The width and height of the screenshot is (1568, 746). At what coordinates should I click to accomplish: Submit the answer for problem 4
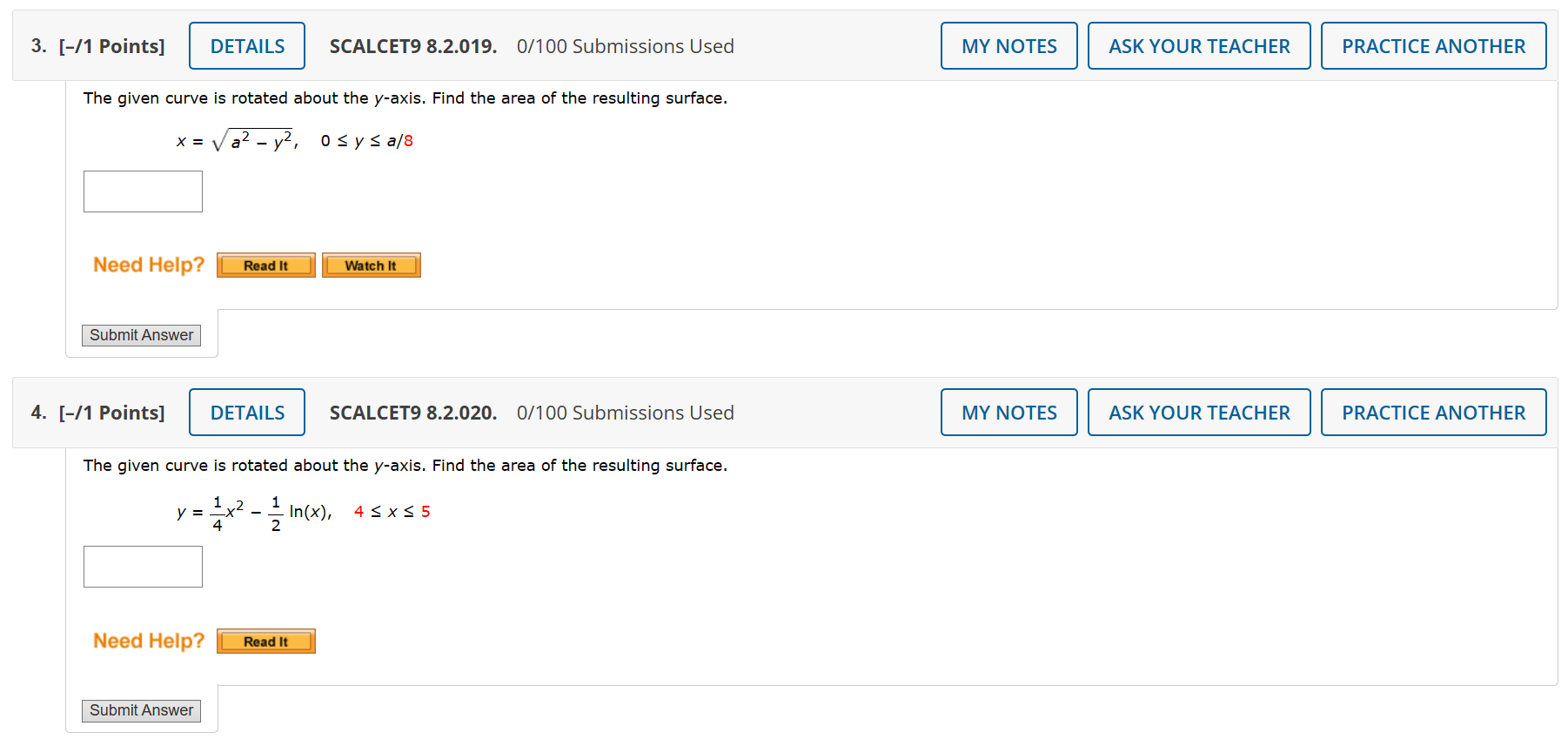[140, 710]
